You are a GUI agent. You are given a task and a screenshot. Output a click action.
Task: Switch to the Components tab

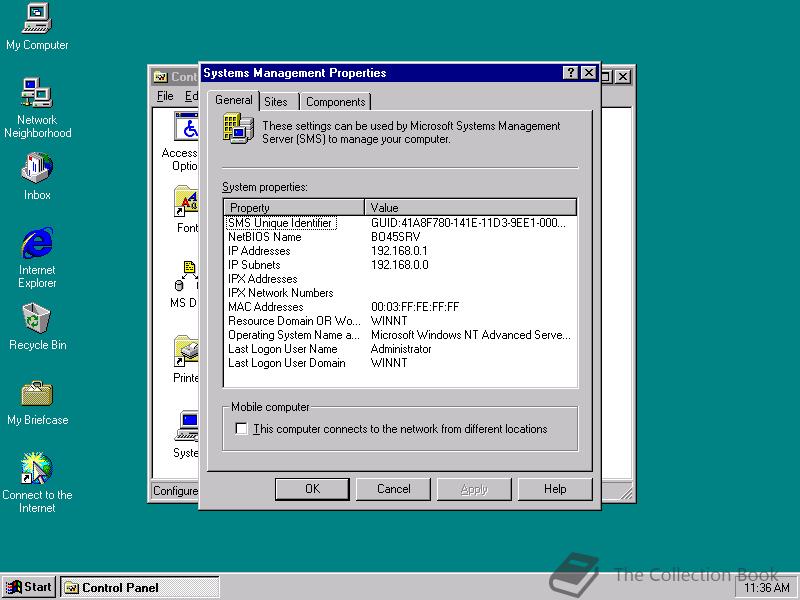point(335,102)
